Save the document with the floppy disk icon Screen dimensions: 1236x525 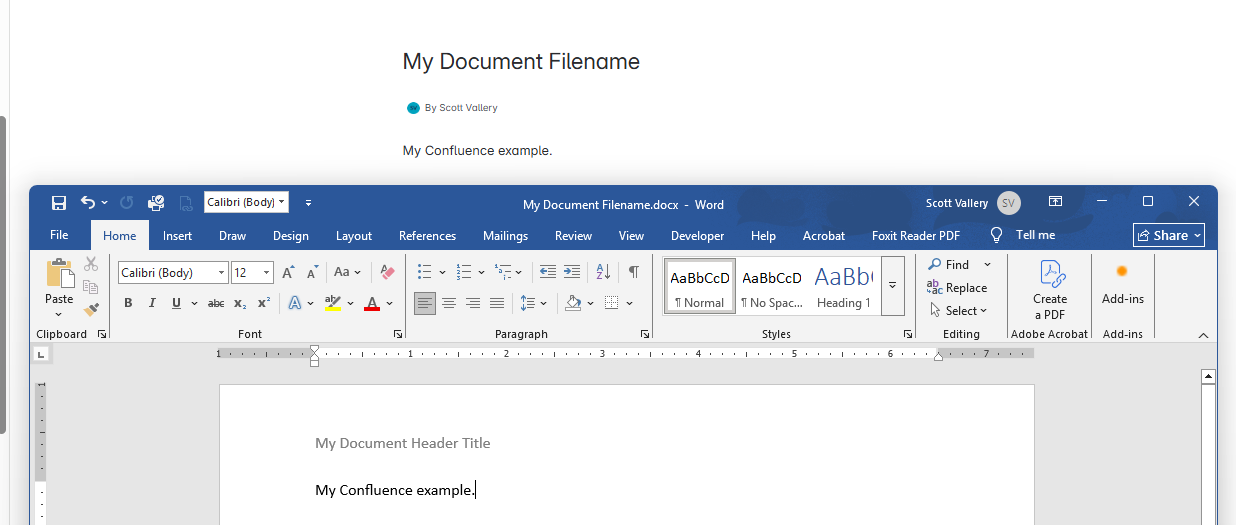coord(59,203)
